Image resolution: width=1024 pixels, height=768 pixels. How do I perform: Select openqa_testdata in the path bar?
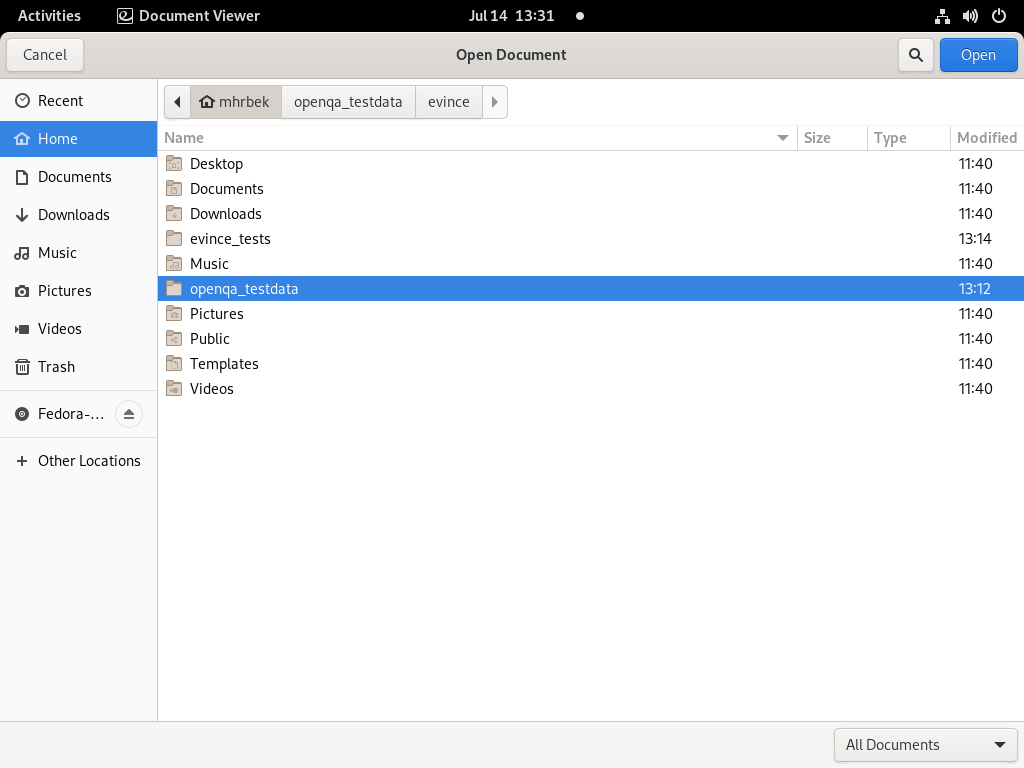coord(348,102)
